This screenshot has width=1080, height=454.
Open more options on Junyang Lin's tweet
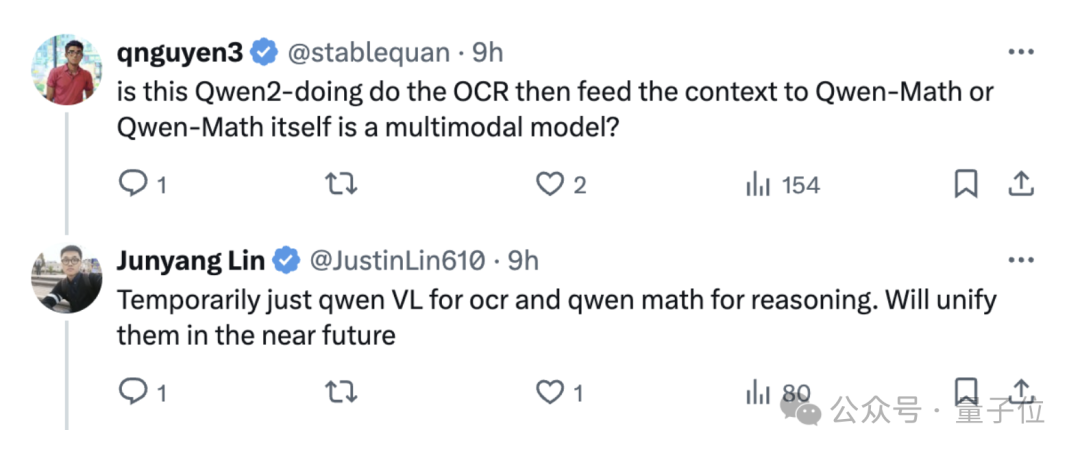pos(1021,260)
